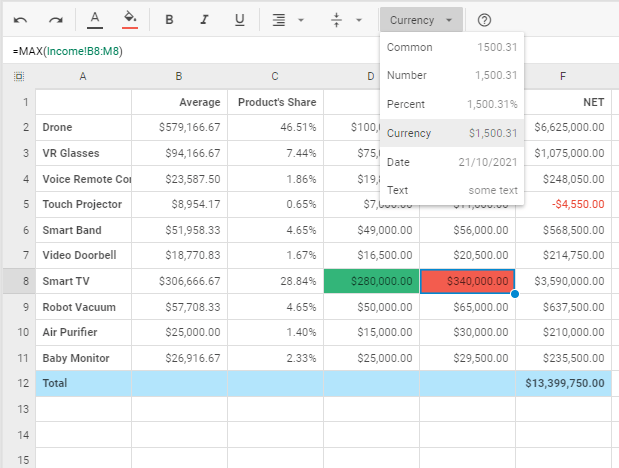The height and width of the screenshot is (468, 619).
Task: Open the fill color bucket tool
Action: (x=130, y=20)
